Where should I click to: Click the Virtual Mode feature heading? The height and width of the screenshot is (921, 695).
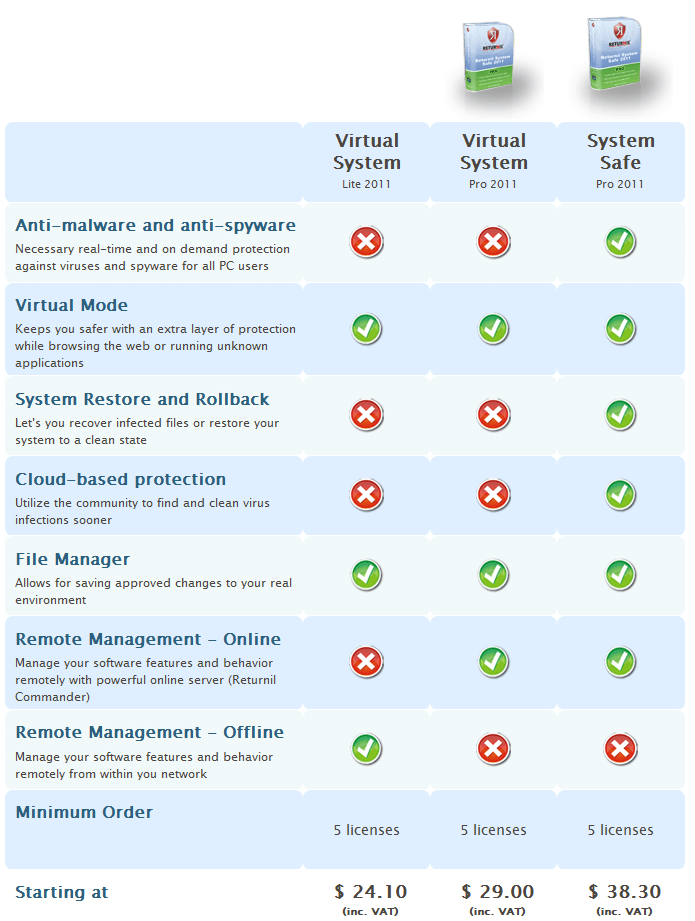71,305
